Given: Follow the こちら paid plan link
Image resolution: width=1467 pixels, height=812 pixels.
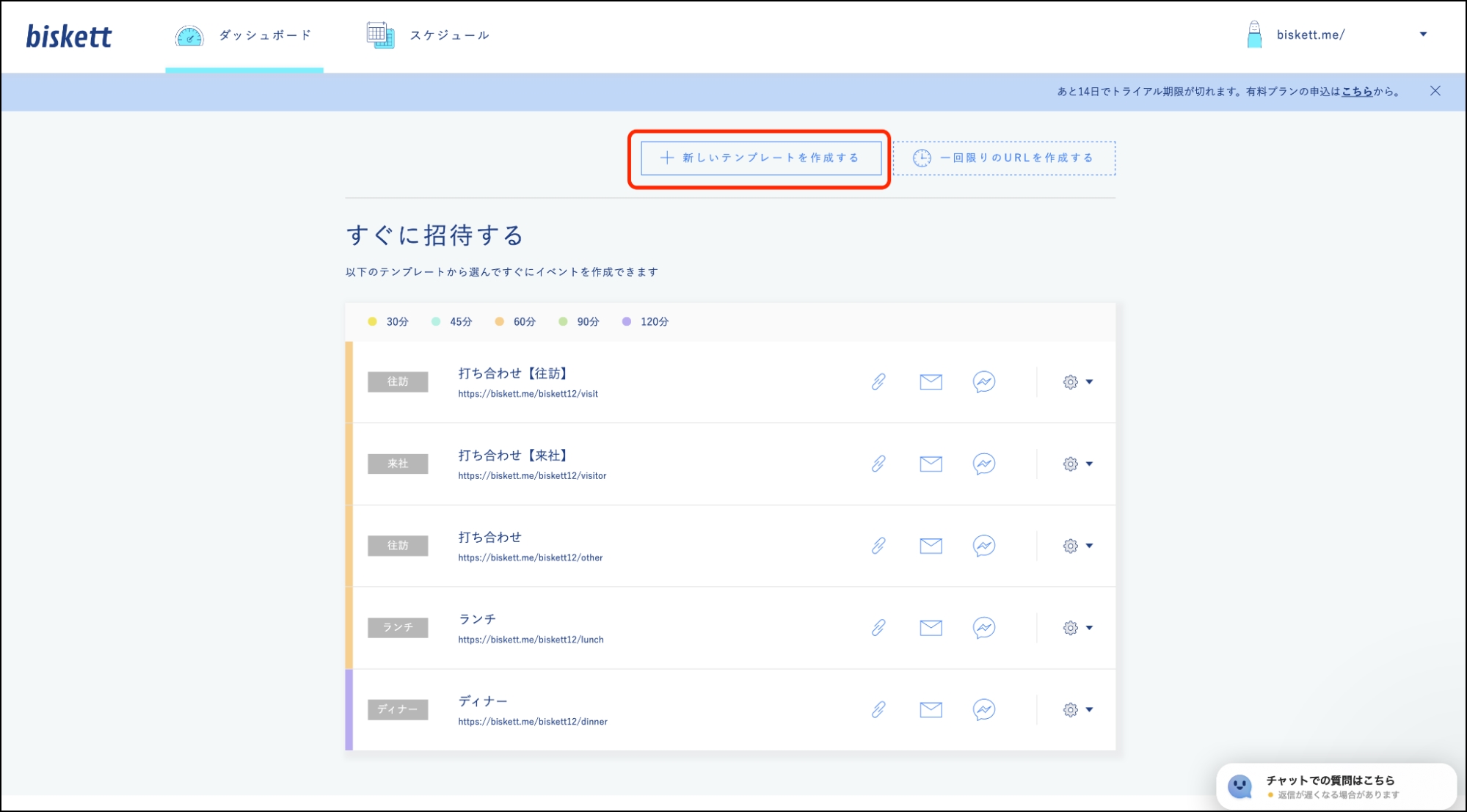Looking at the screenshot, I should pyautogui.click(x=1356, y=92).
